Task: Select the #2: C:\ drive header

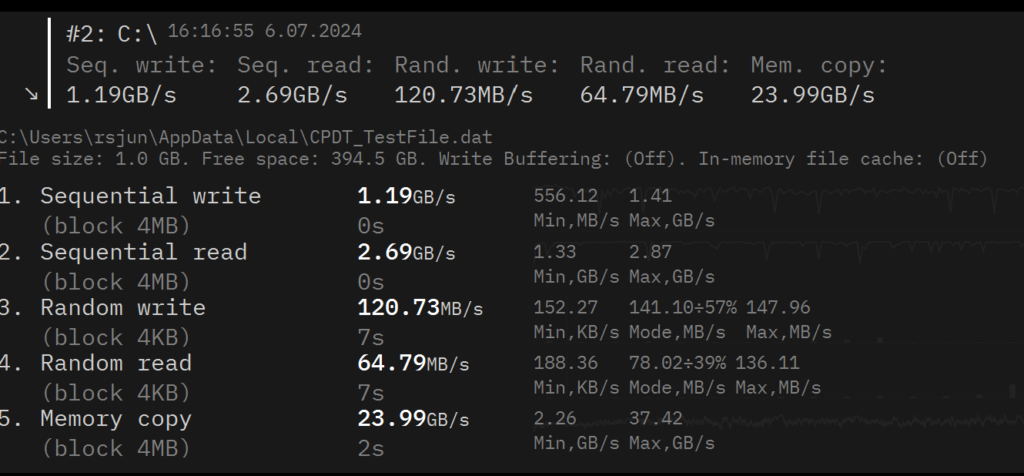Action: (x=112, y=35)
